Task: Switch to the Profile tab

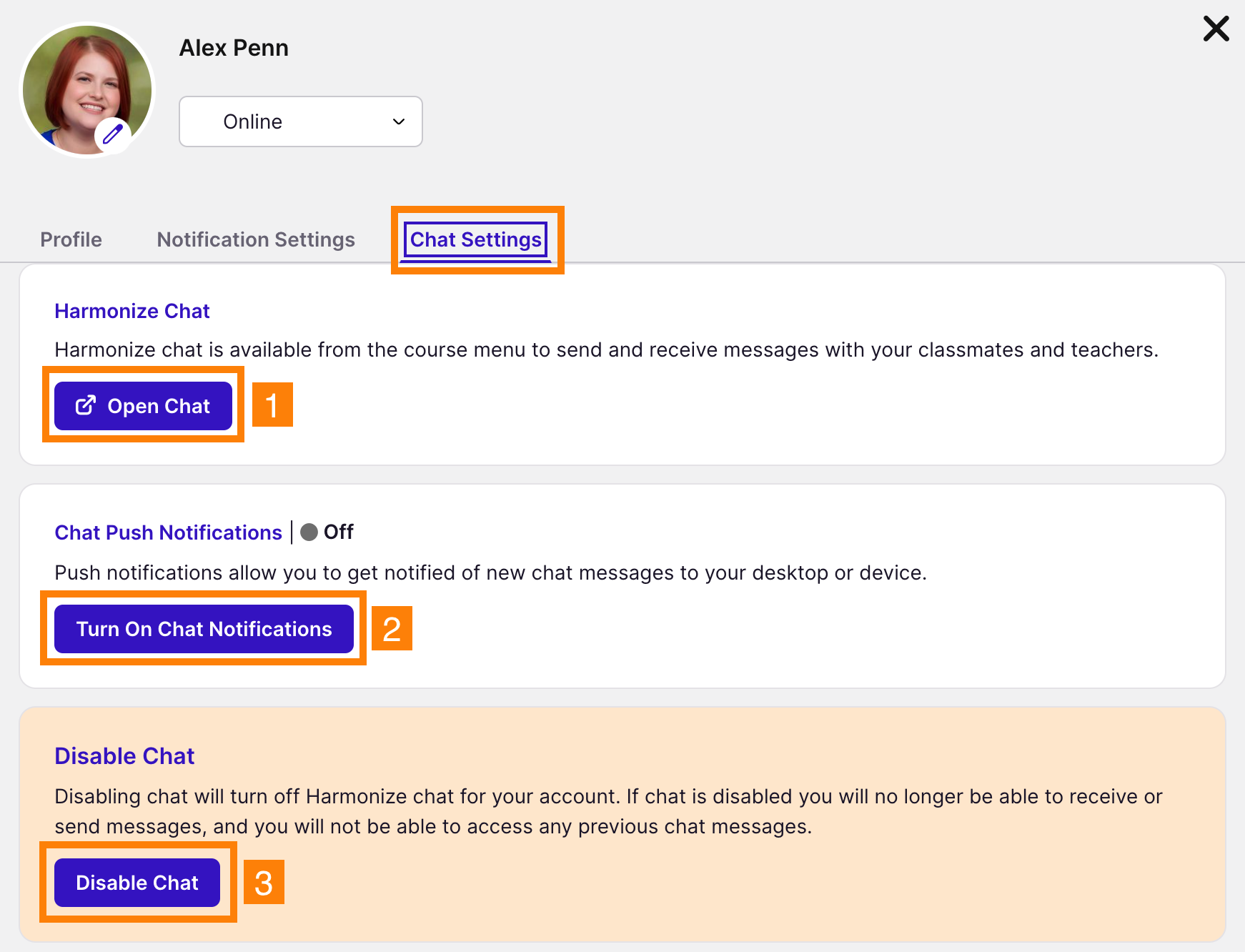Action: click(x=71, y=239)
